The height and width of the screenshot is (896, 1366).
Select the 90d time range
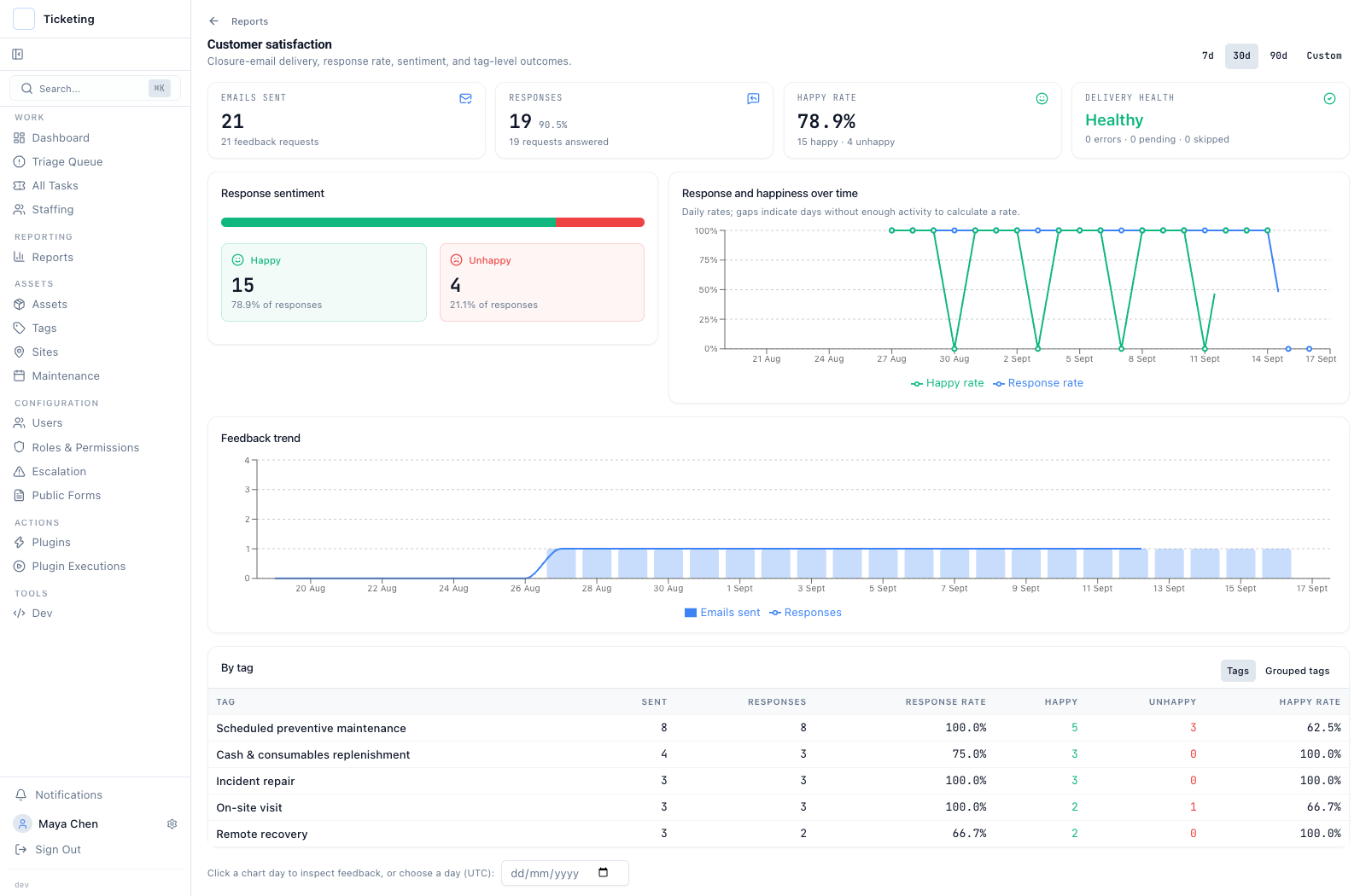pyautogui.click(x=1279, y=56)
